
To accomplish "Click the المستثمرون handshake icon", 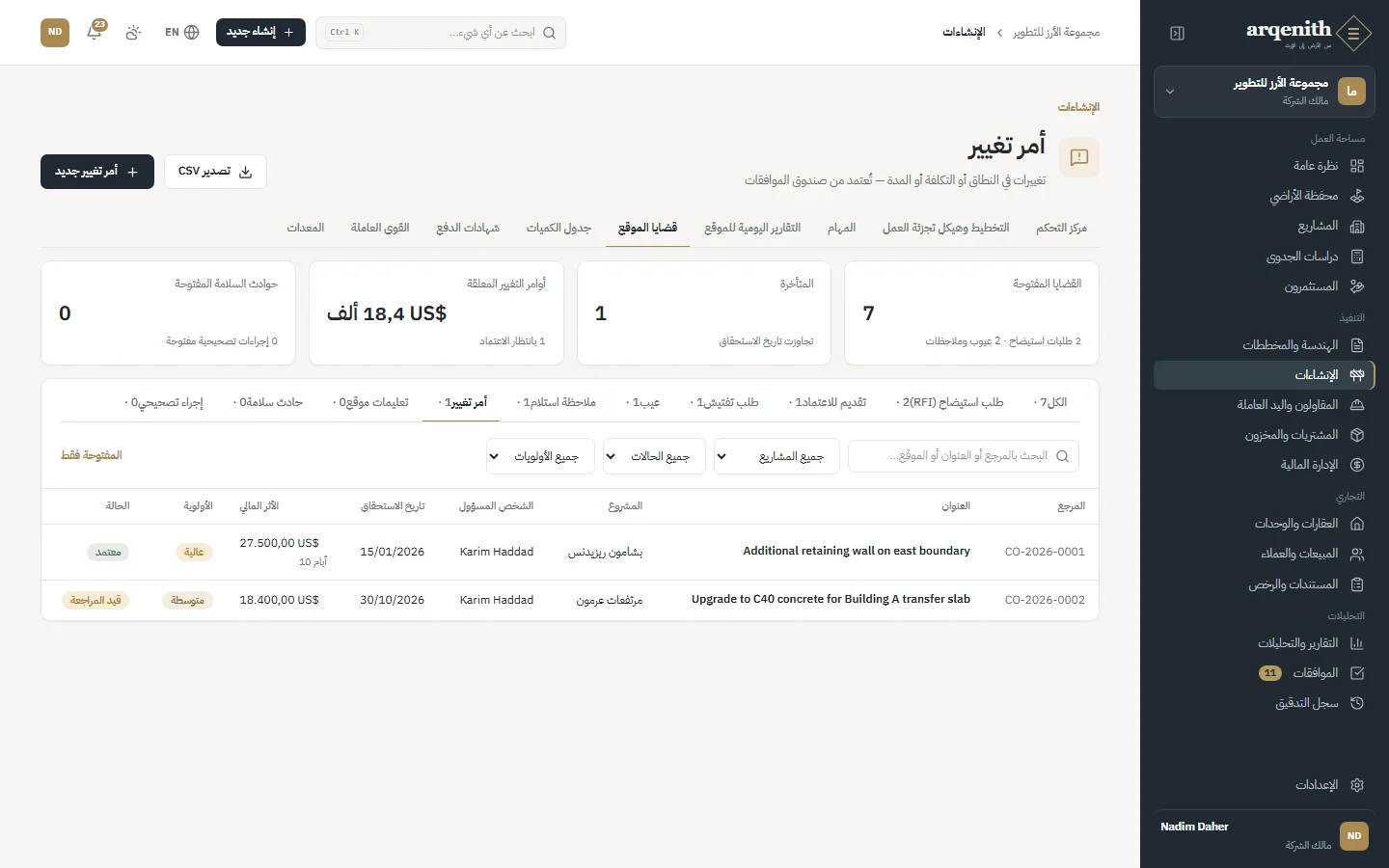I will [1357, 286].
